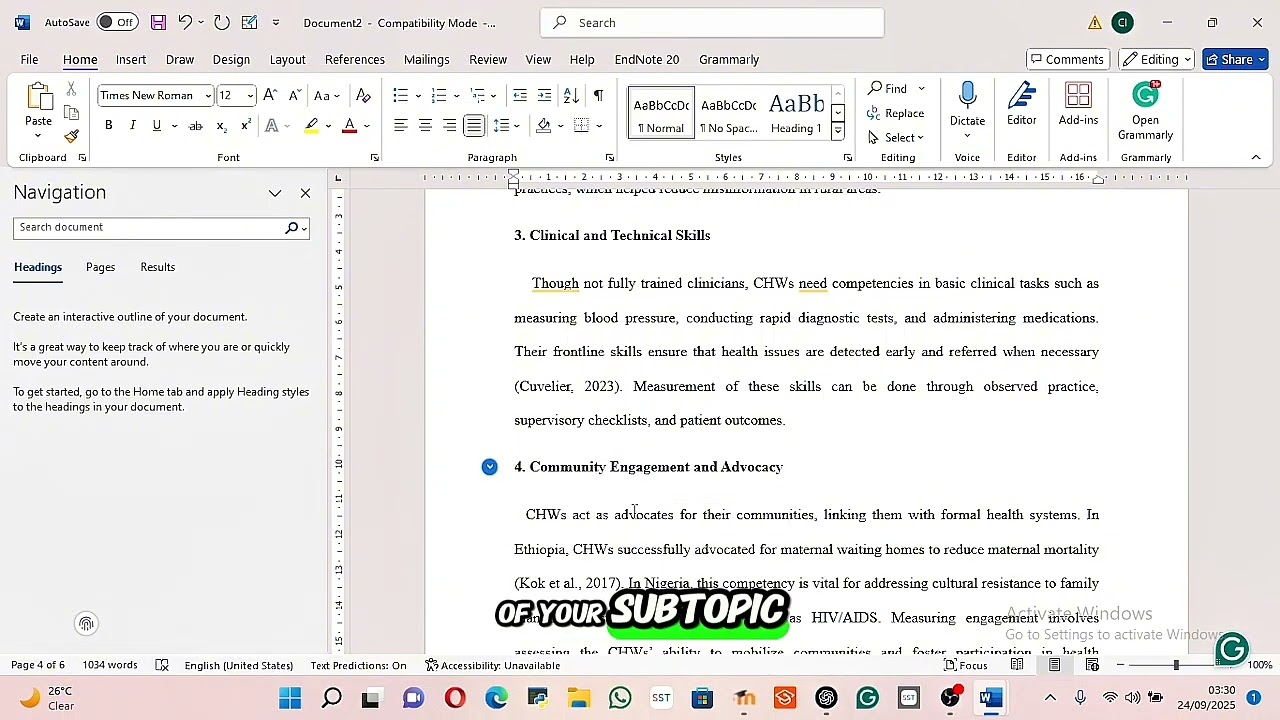This screenshot has height=720, width=1280.
Task: Click Find in Editing group
Action: [889, 89]
